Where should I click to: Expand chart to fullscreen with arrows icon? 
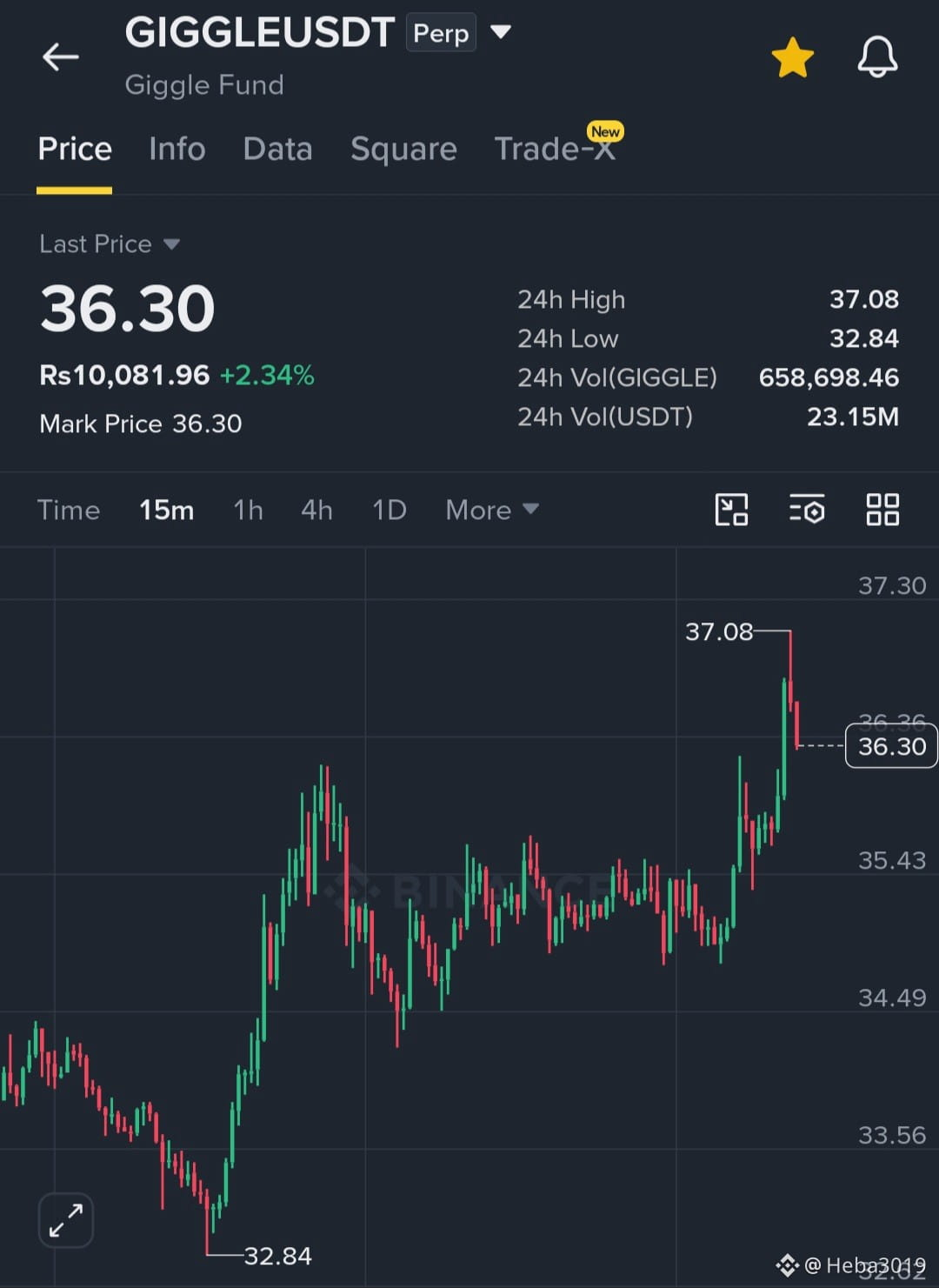click(66, 1220)
